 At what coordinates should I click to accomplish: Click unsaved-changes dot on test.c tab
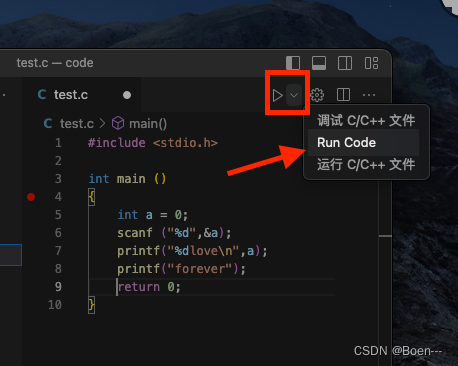click(x=127, y=95)
